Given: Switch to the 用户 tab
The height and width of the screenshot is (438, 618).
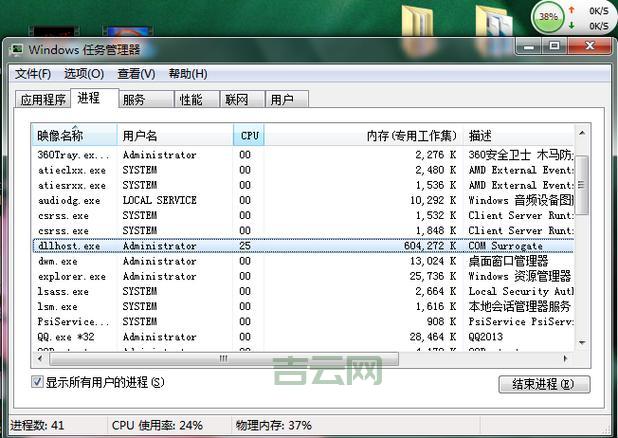Looking at the screenshot, I should [287, 99].
